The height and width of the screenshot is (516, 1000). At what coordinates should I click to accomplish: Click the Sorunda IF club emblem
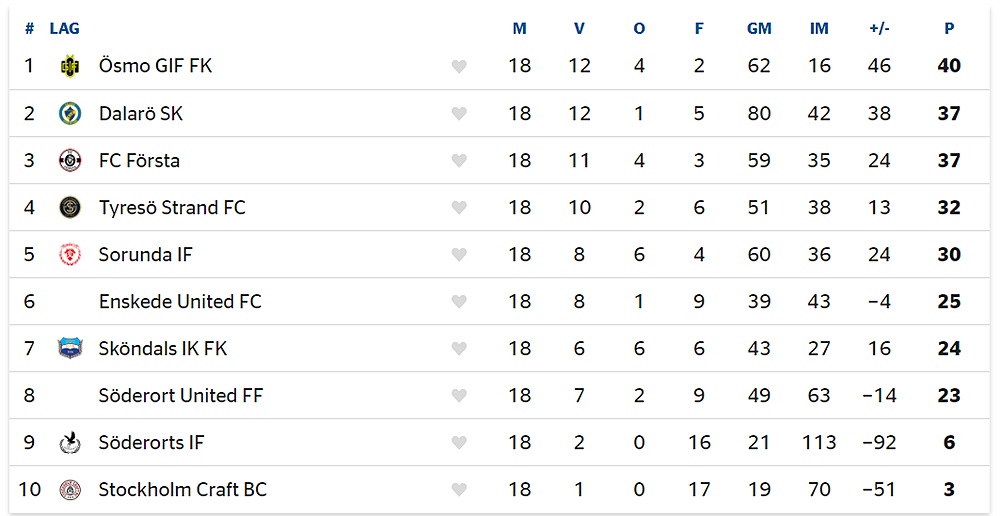(70, 254)
